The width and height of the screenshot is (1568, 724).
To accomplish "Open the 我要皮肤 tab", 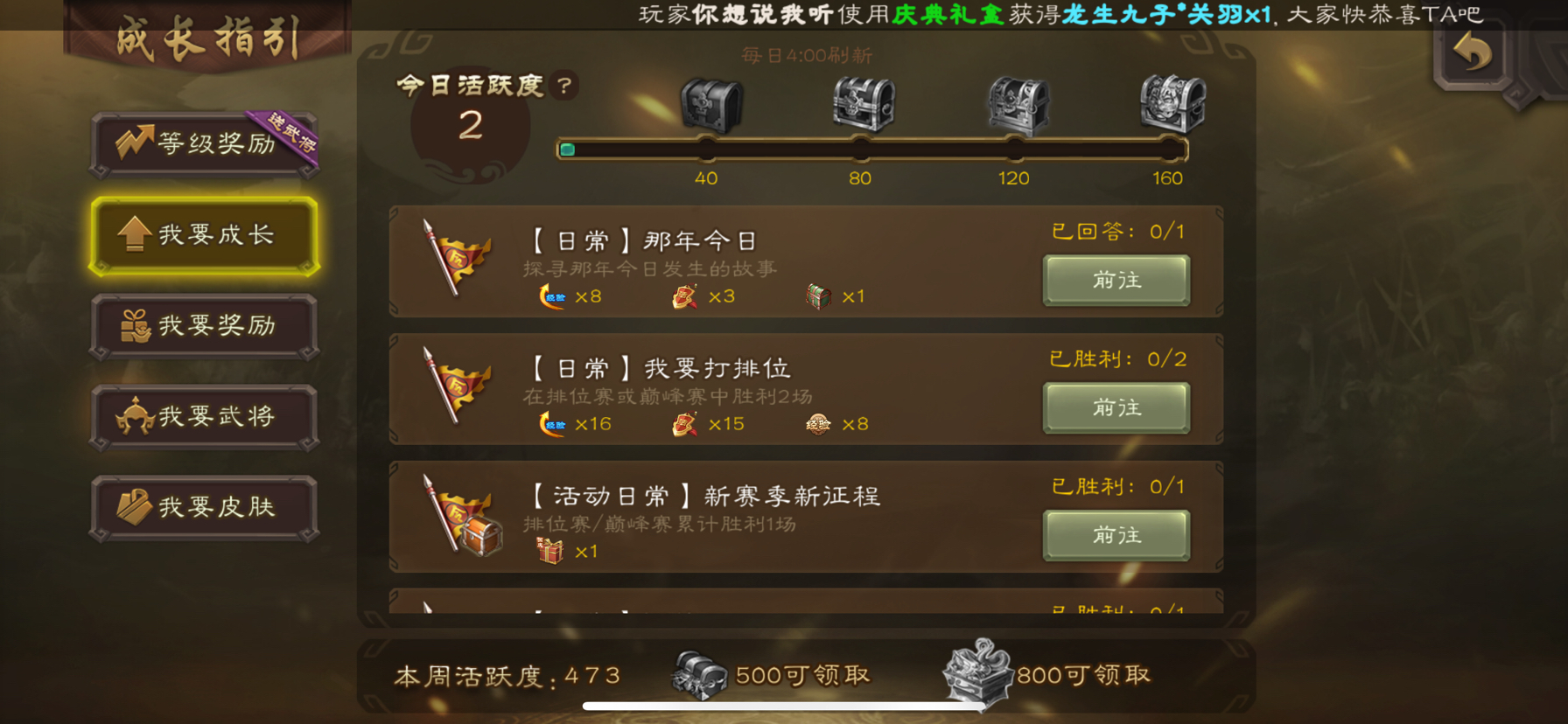I will pyautogui.click(x=204, y=508).
